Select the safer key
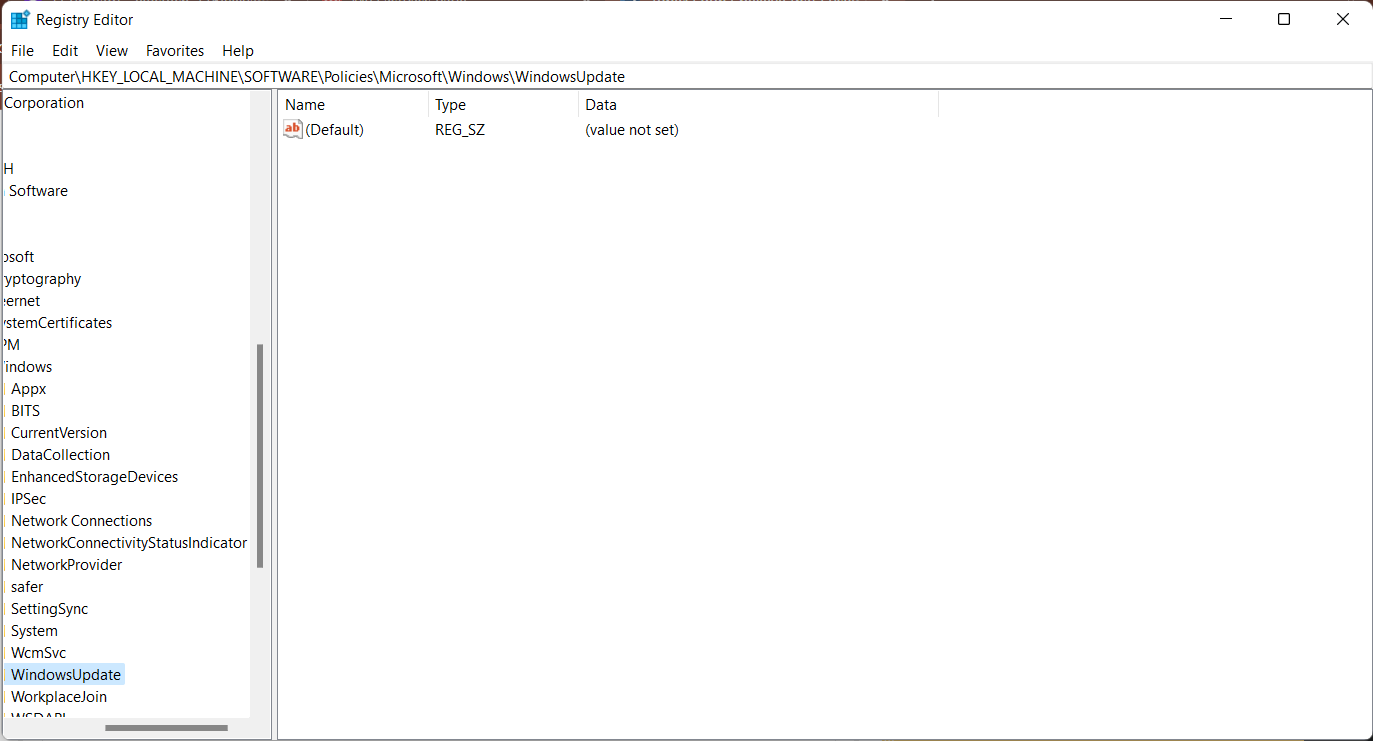The image size is (1373, 741). (27, 587)
